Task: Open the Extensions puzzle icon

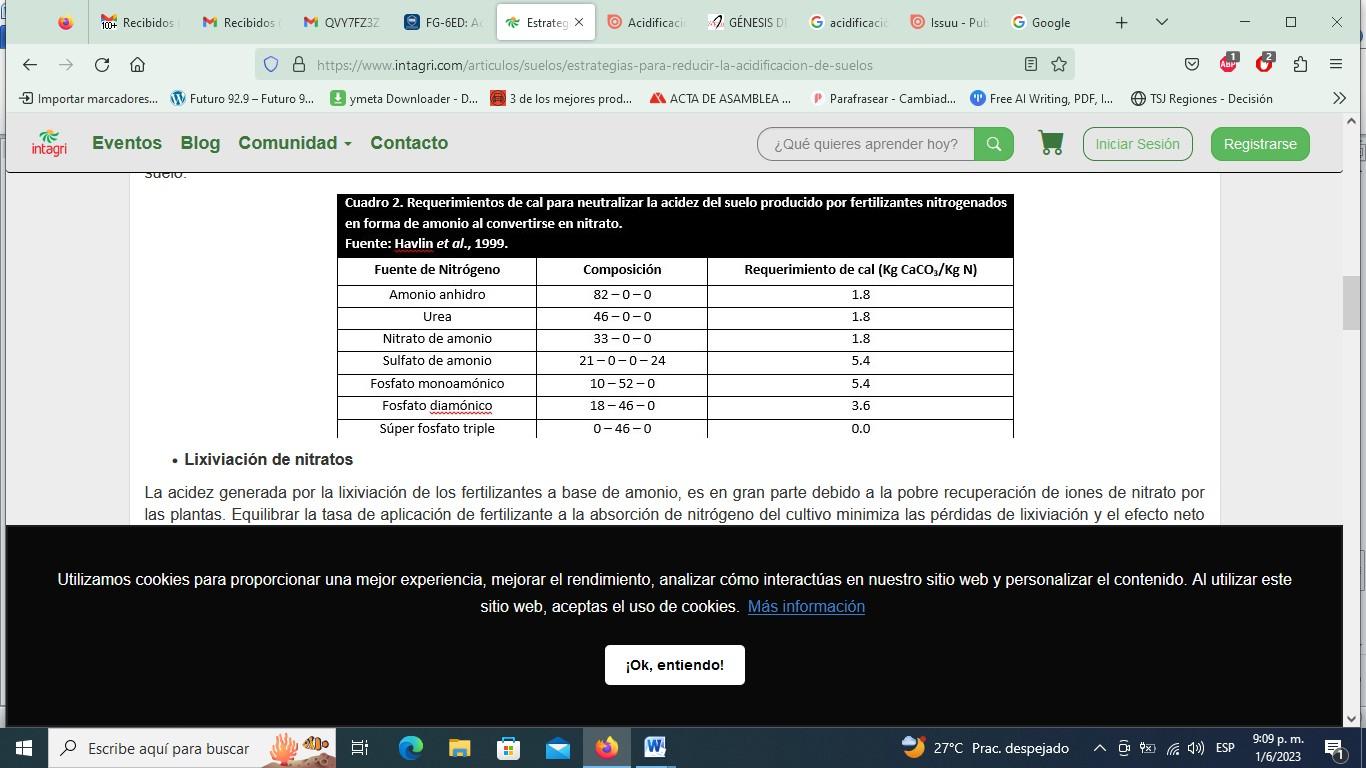Action: point(1300,64)
